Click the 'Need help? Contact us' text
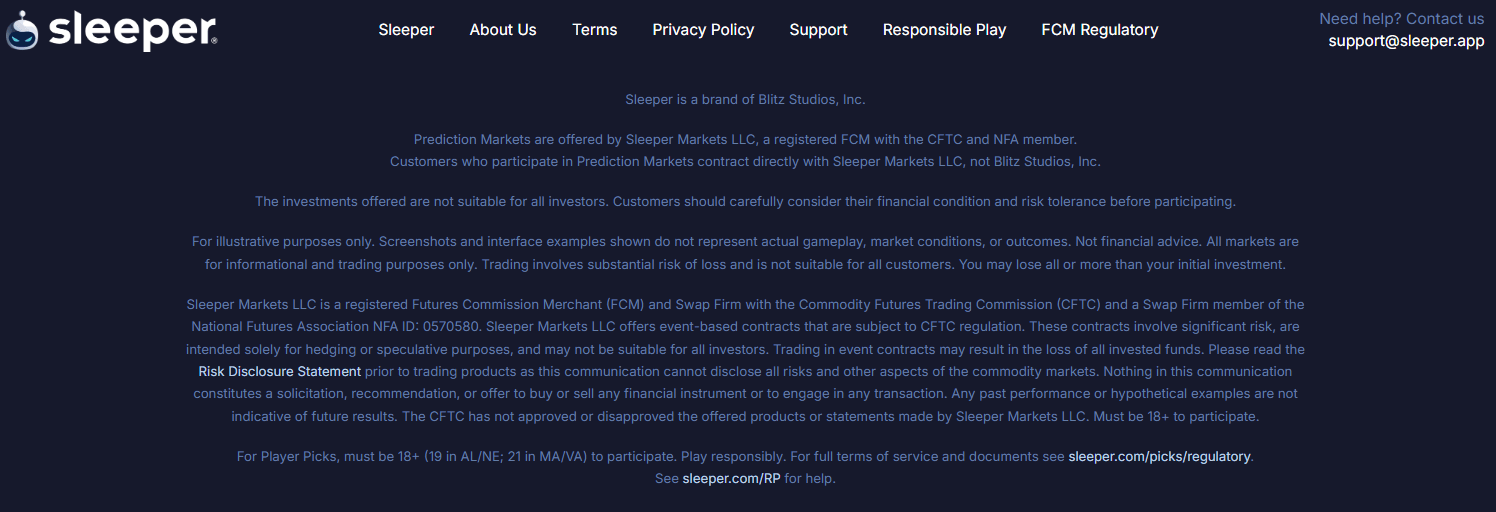The width and height of the screenshot is (1496, 512). [x=1401, y=19]
